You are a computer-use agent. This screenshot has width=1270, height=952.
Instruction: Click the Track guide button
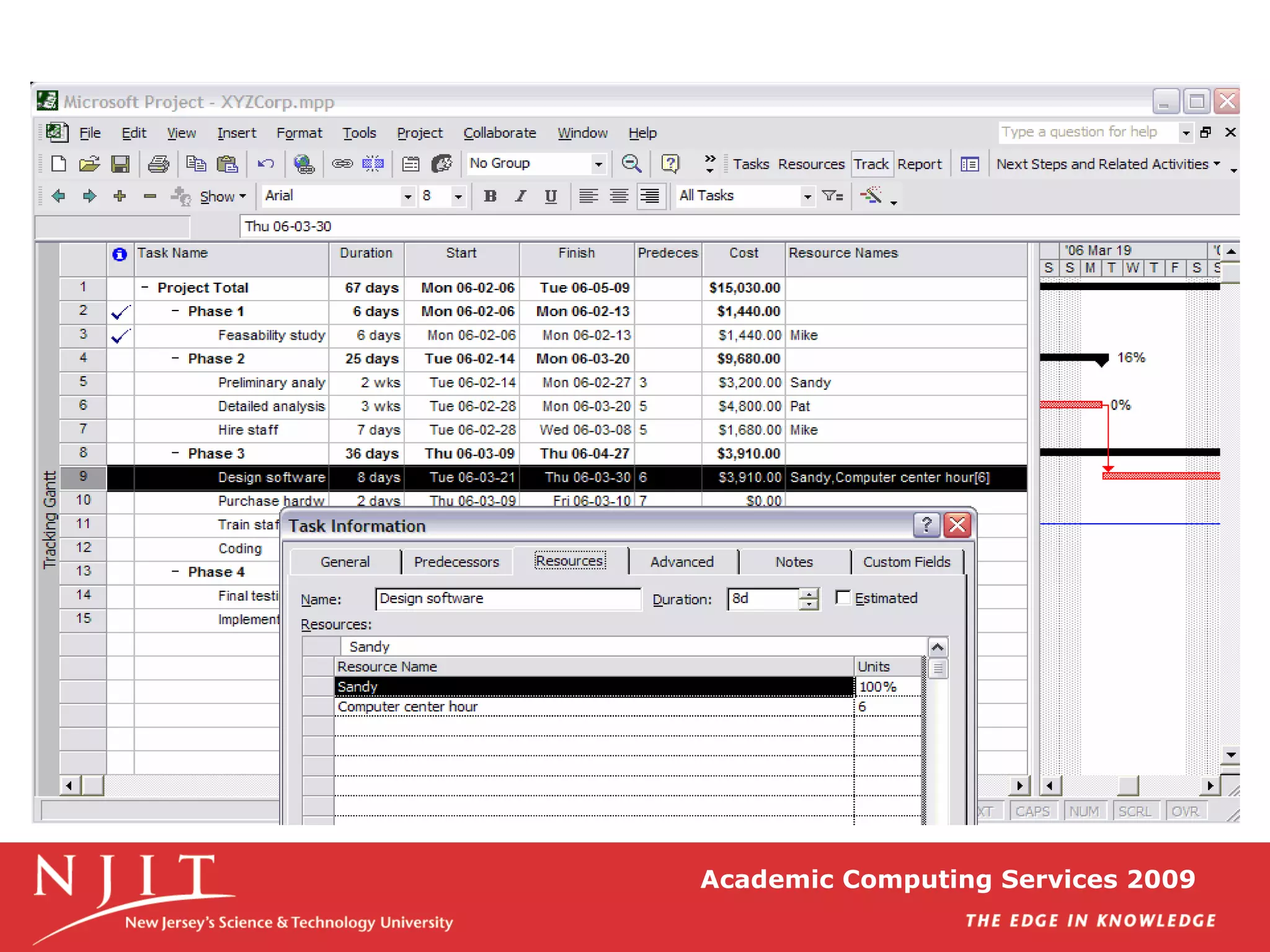[x=871, y=164]
